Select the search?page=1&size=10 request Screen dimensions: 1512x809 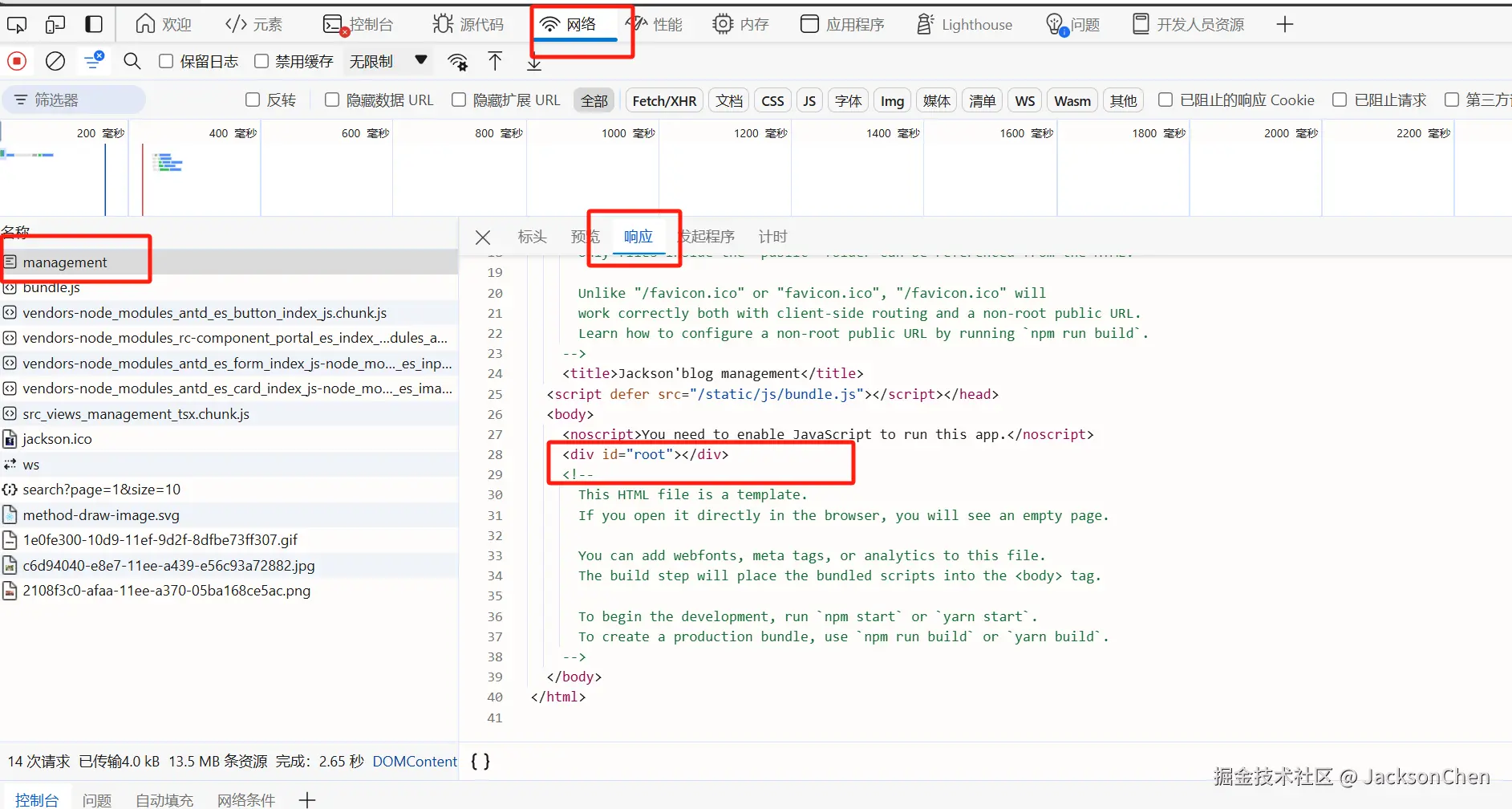click(229, 490)
